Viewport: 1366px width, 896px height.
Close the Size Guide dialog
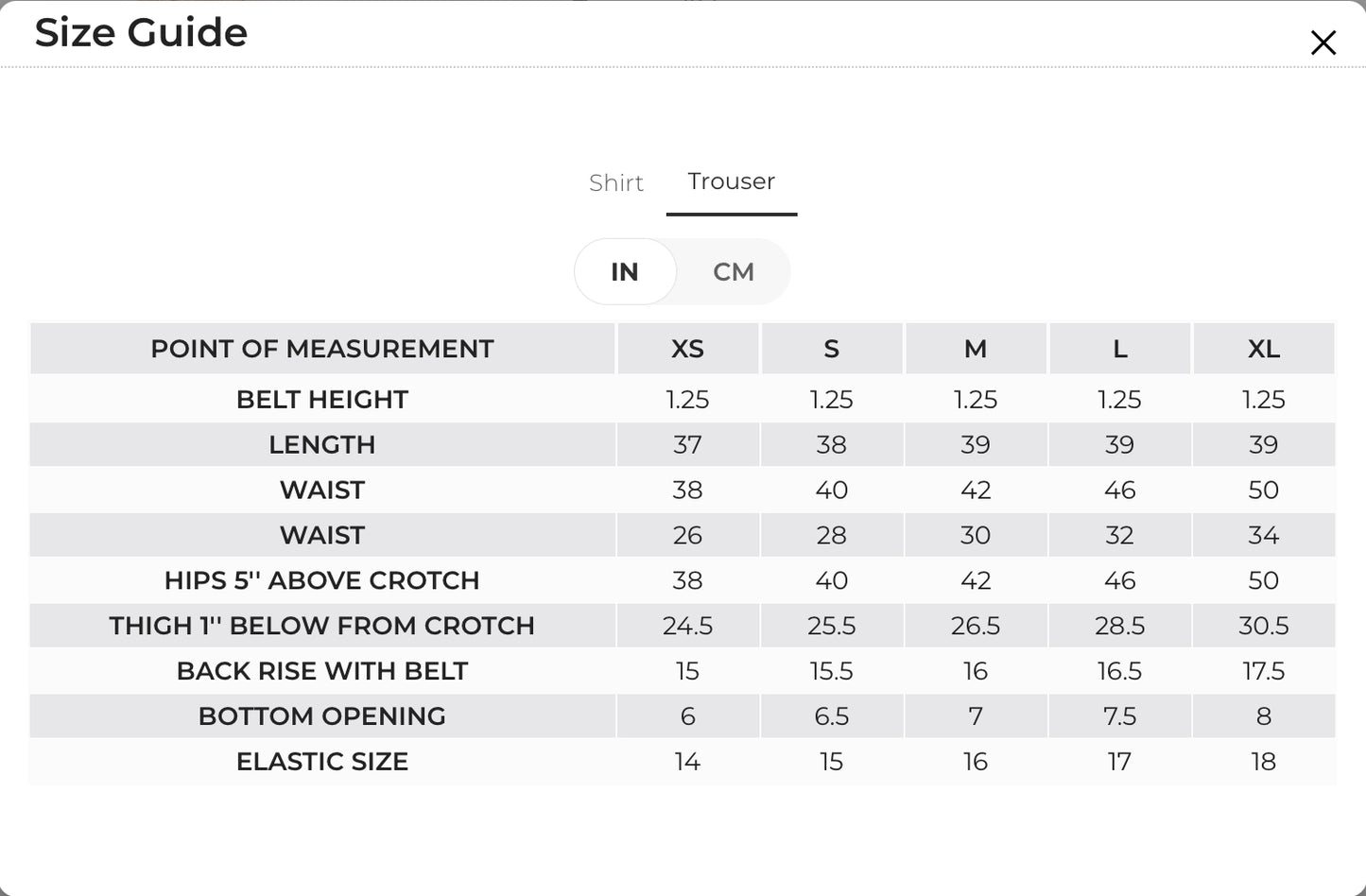coord(1323,43)
